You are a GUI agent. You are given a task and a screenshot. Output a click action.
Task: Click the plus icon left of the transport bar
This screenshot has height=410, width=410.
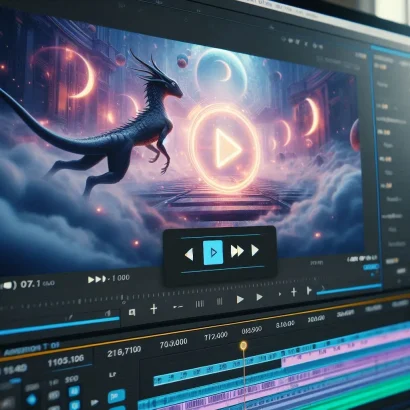[x=154, y=309]
